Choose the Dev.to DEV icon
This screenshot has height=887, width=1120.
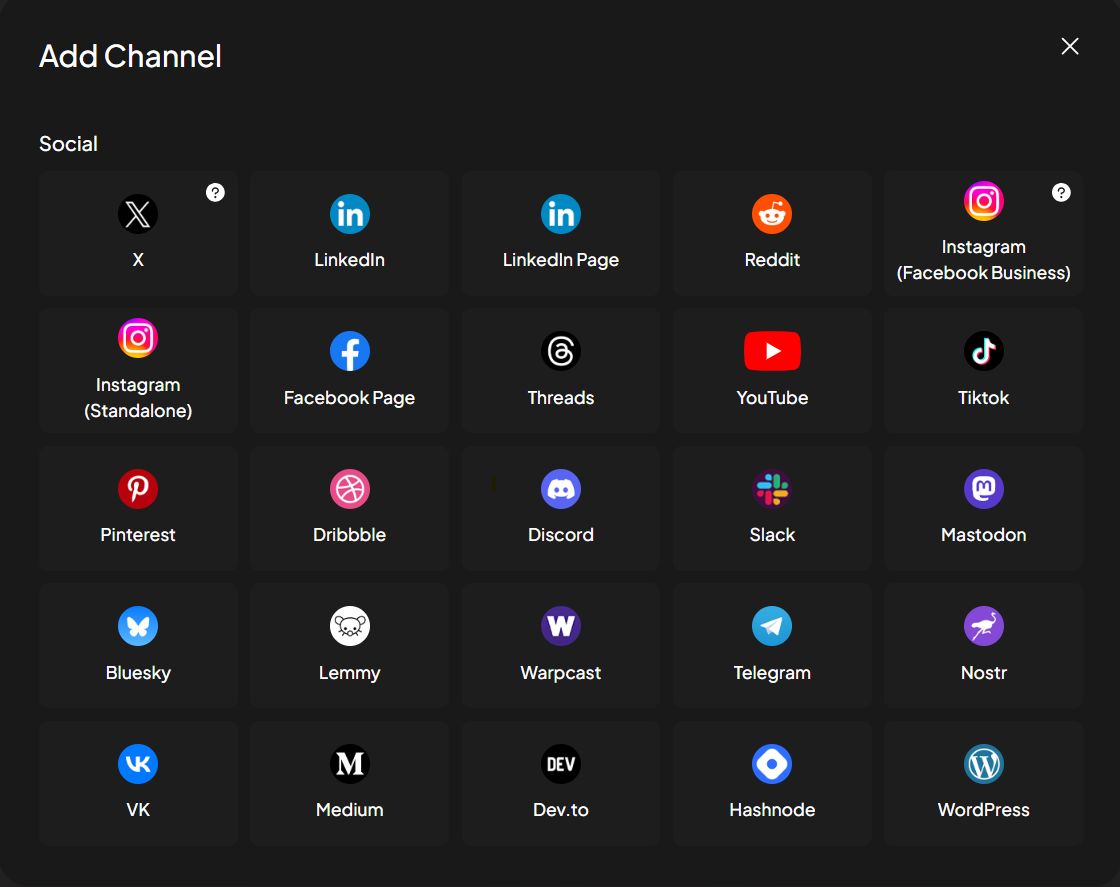point(561,764)
